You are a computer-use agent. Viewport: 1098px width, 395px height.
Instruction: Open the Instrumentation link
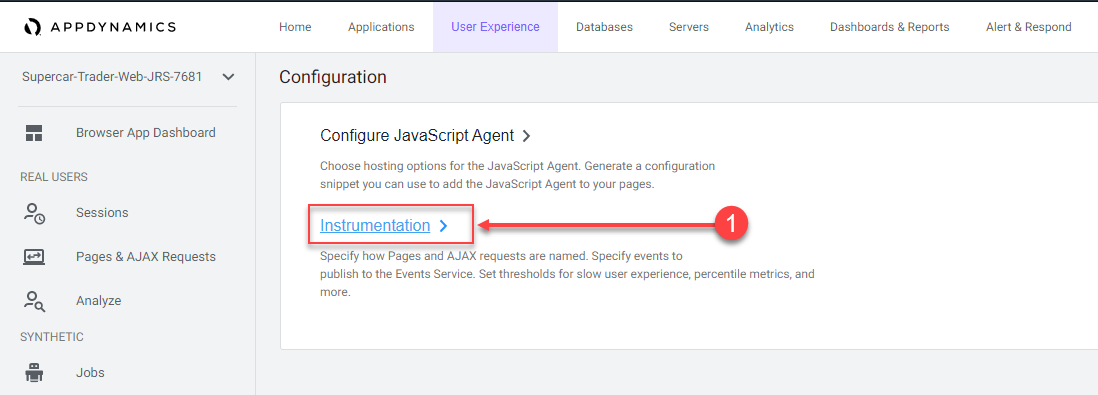coord(375,226)
